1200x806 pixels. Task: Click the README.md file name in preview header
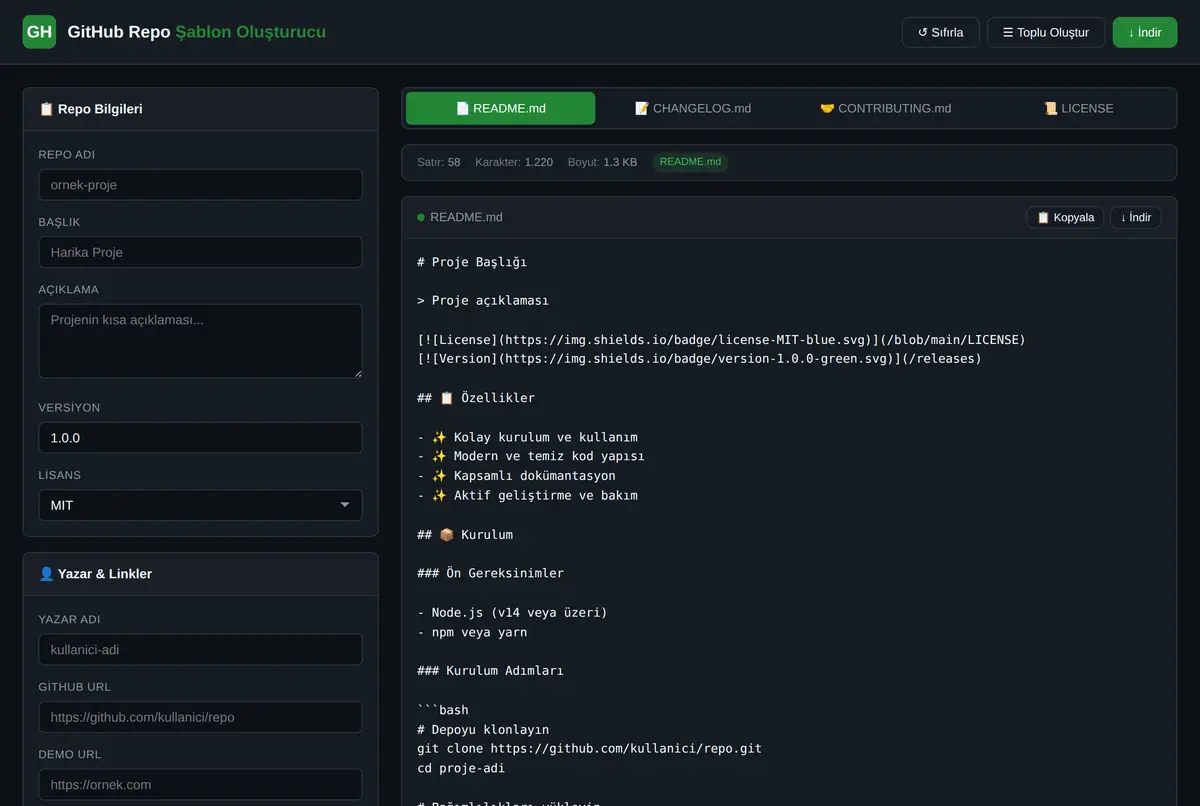coord(466,217)
